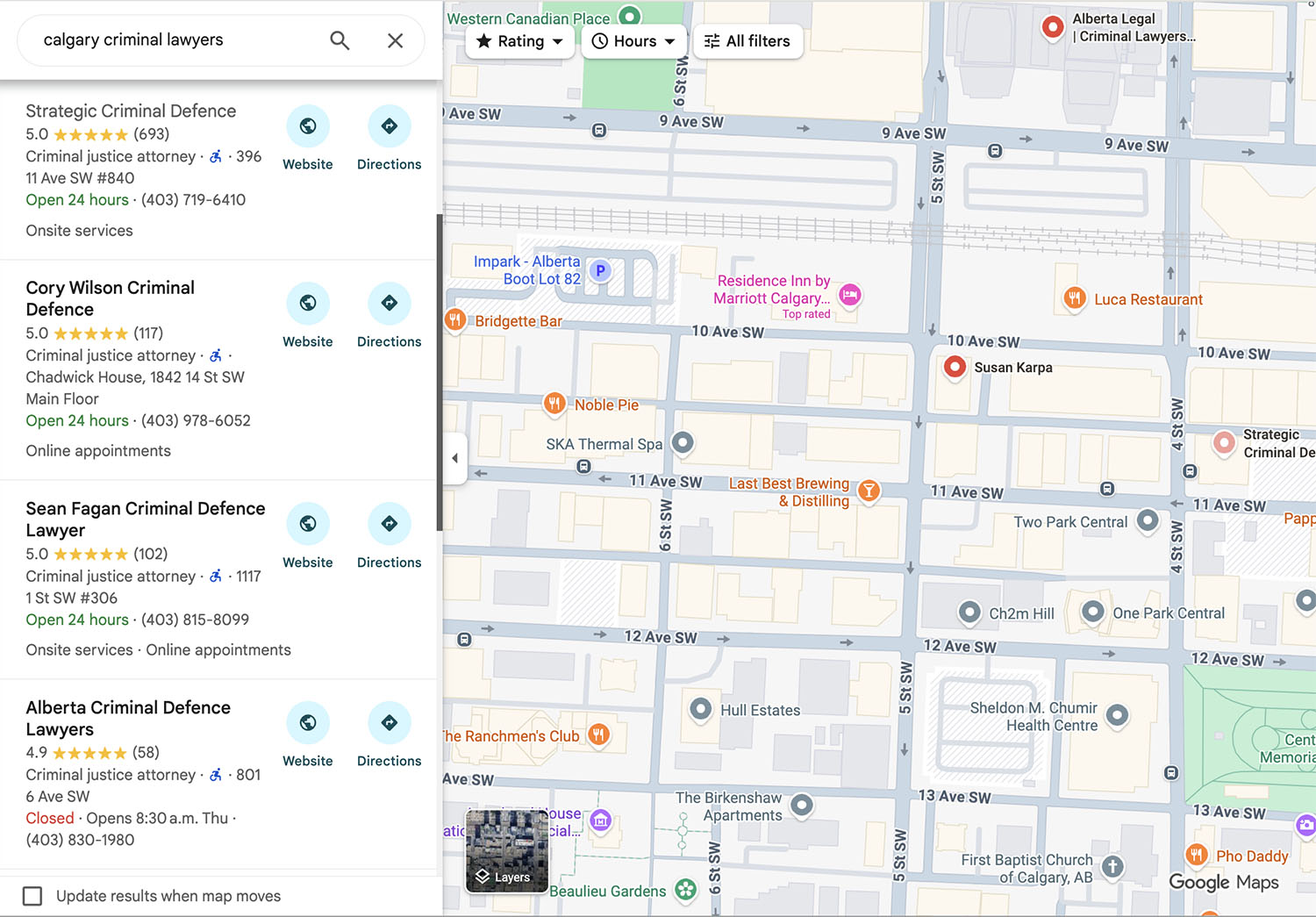Screen dimensions: 1316x917
Task: Click the Residence Inn by Marriott hotel marker
Action: [849, 297]
